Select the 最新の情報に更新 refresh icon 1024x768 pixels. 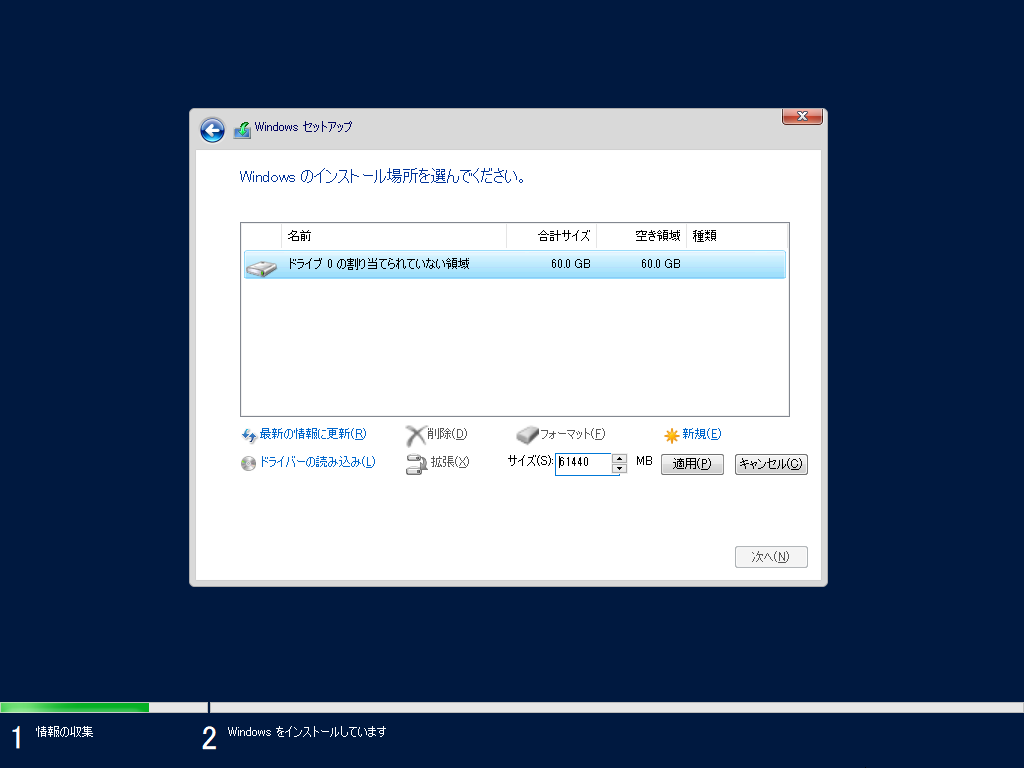coord(247,434)
